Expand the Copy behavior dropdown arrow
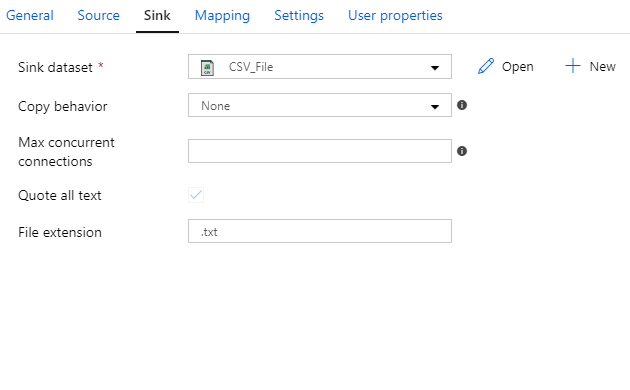This screenshot has height=390, width=630. (435, 107)
